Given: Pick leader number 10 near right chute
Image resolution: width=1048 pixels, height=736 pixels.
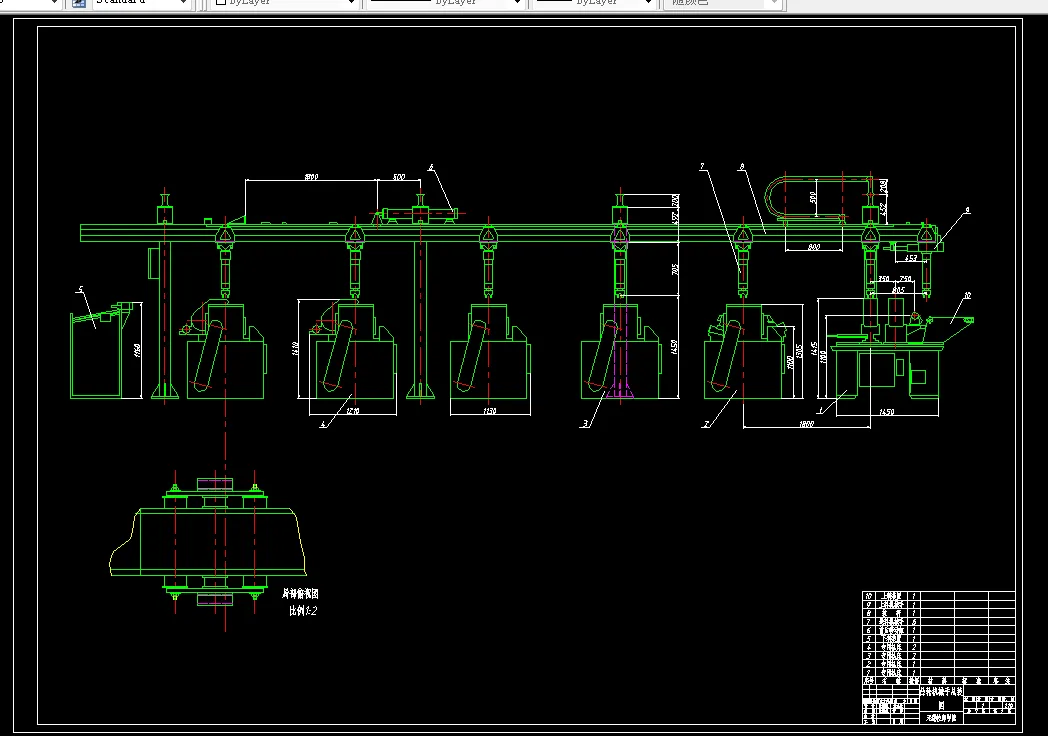Looking at the screenshot, I should point(967,295).
